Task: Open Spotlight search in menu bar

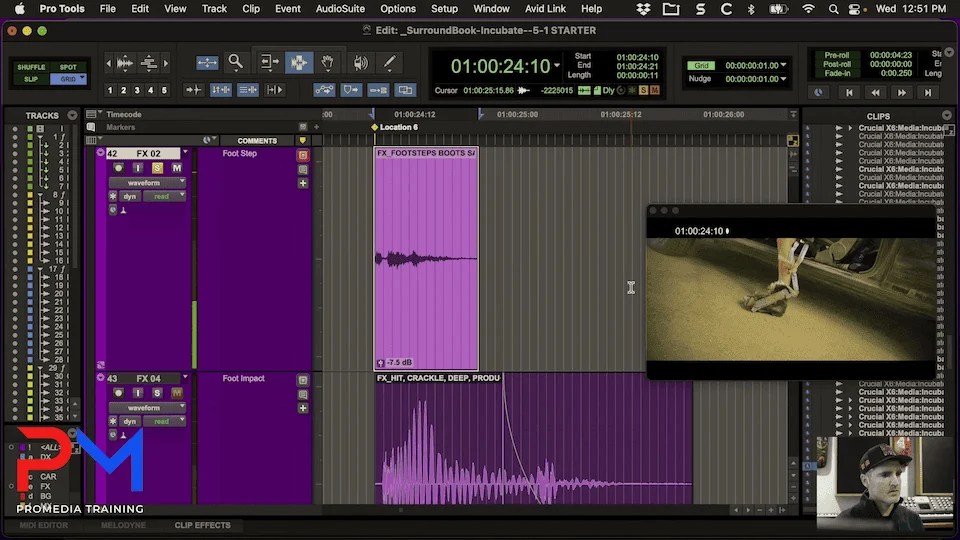Action: click(833, 9)
